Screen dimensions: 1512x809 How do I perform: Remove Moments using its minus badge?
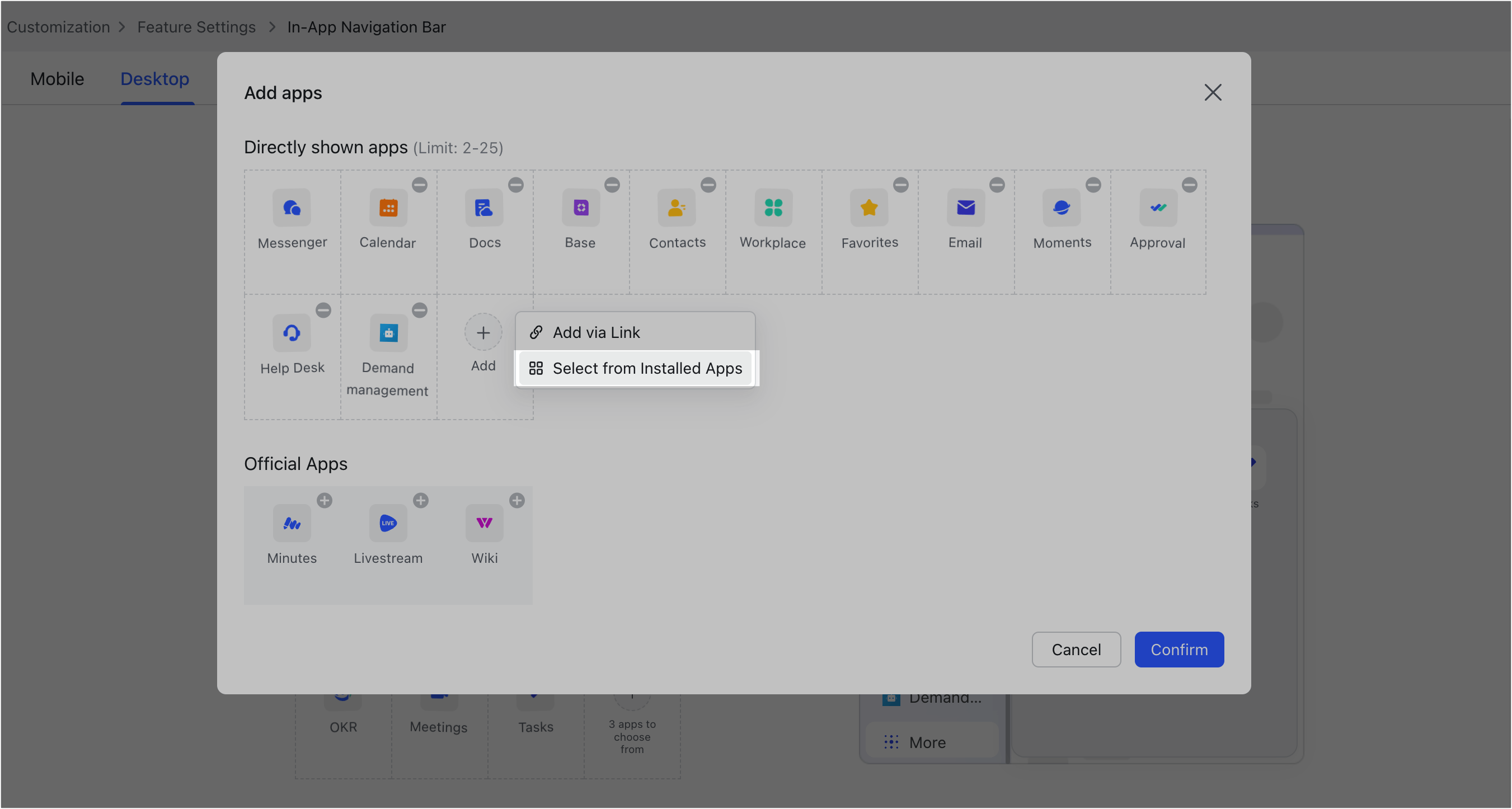coord(1093,185)
